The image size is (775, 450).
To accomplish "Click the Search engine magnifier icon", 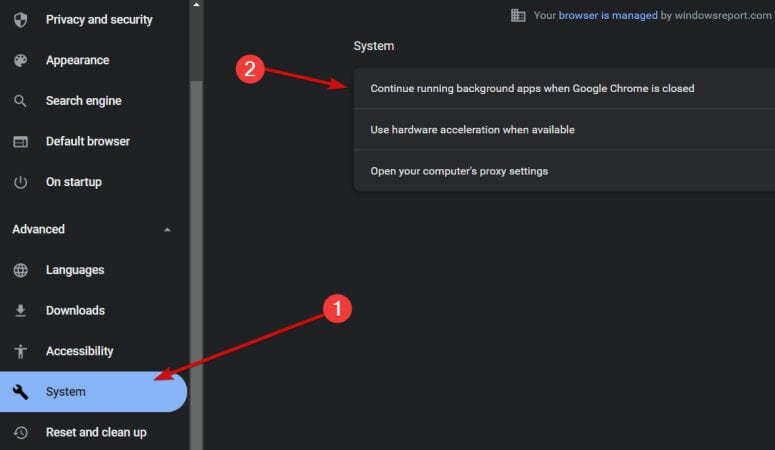I will click(20, 101).
